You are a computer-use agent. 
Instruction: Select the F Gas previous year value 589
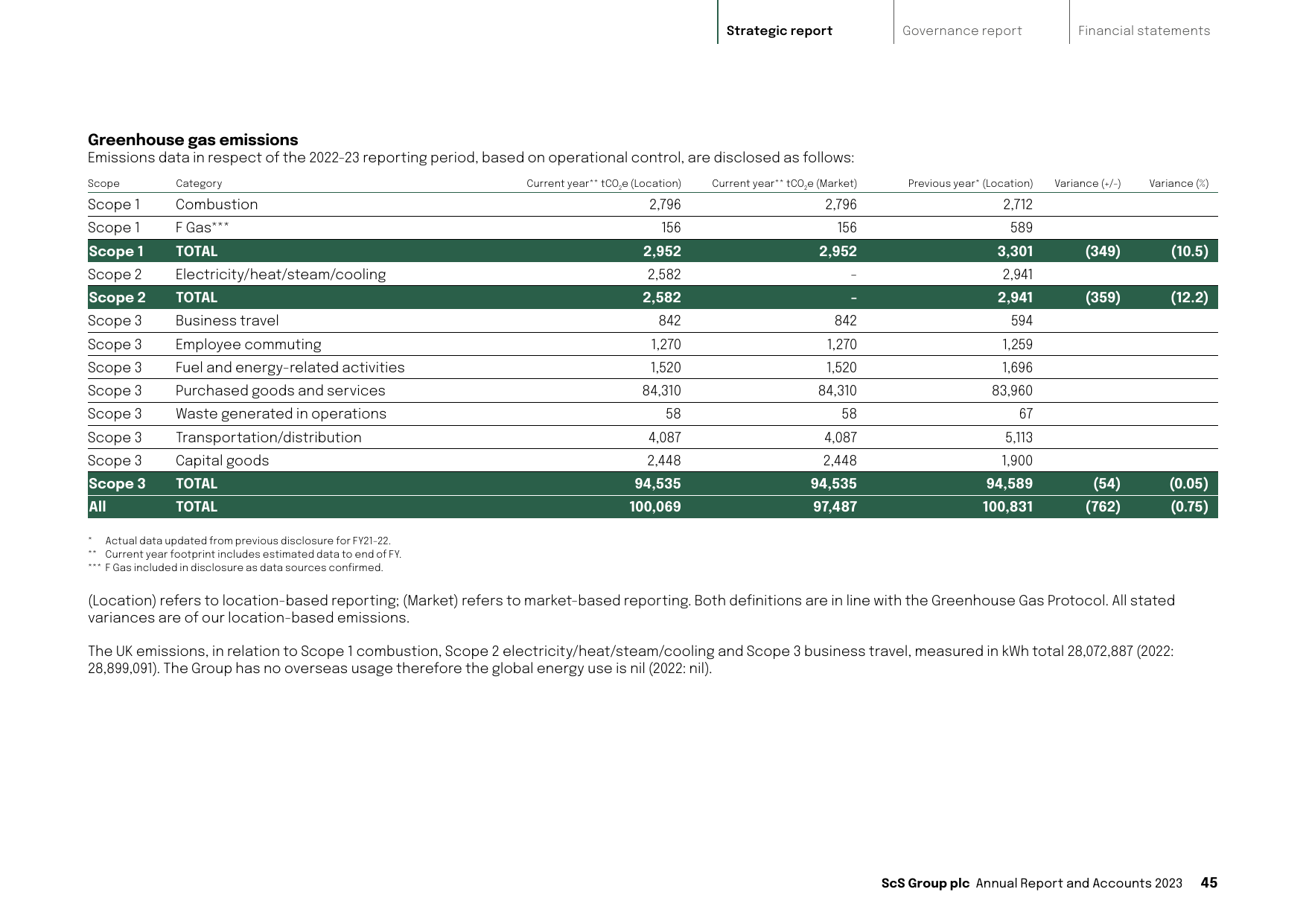point(1021,228)
